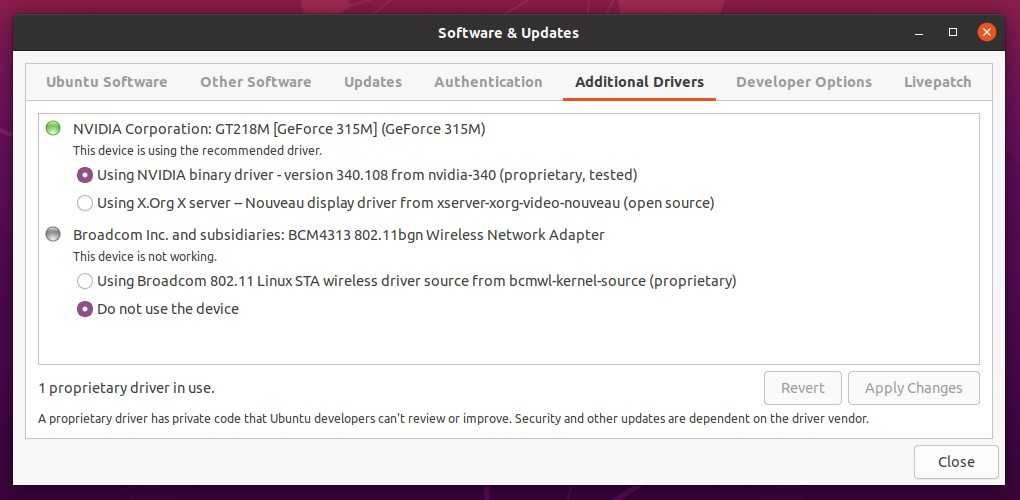Viewport: 1020px width, 500px height.
Task: Choose Broadcom 802.11 Linux STA wireless driver
Action: click(85, 281)
